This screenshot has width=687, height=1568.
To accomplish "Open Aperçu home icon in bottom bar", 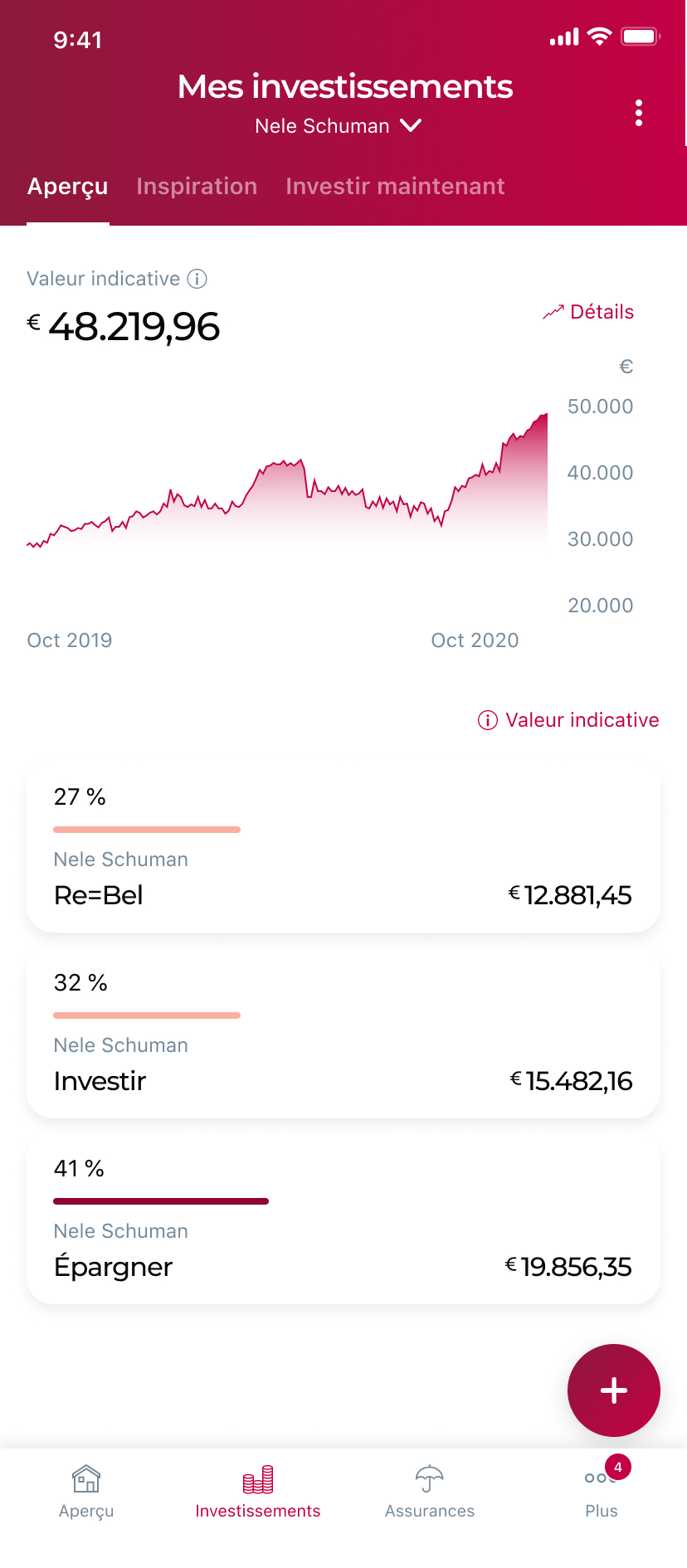I will (x=86, y=1479).
